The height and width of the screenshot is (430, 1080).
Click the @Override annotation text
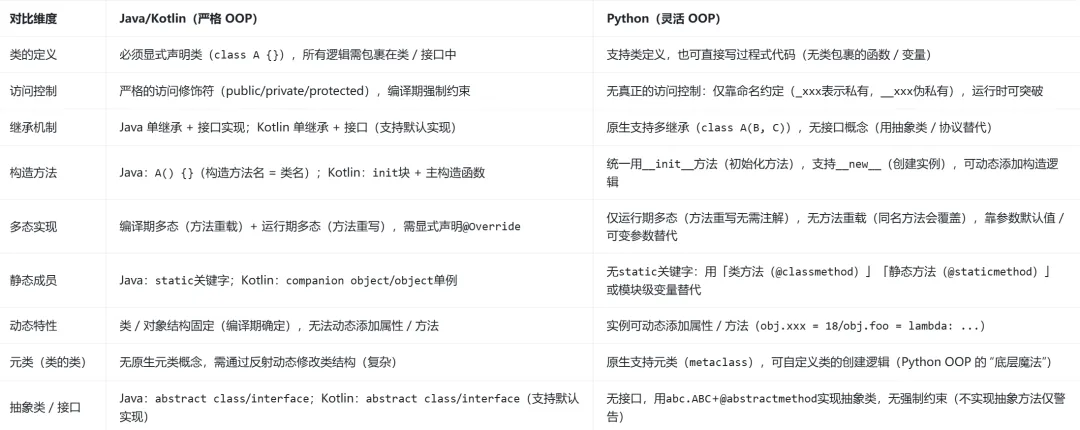click(x=487, y=227)
